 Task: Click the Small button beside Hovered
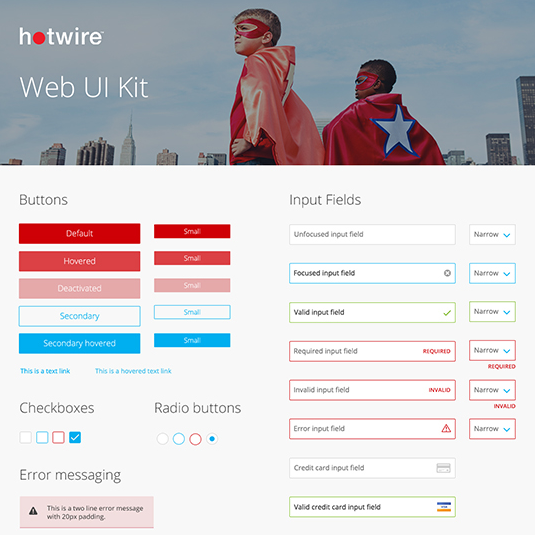click(192, 258)
